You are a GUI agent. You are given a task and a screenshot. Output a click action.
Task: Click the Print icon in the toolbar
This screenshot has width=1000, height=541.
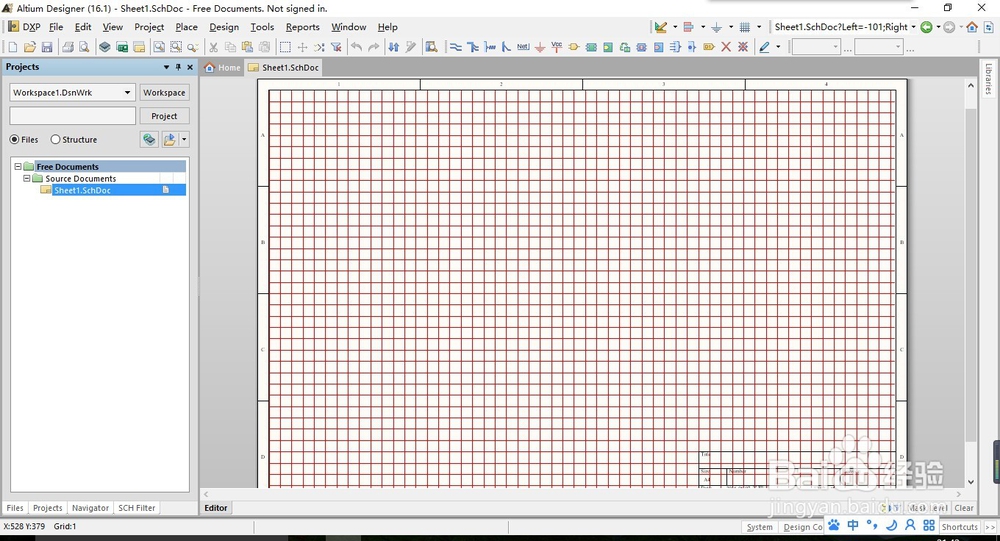point(68,47)
